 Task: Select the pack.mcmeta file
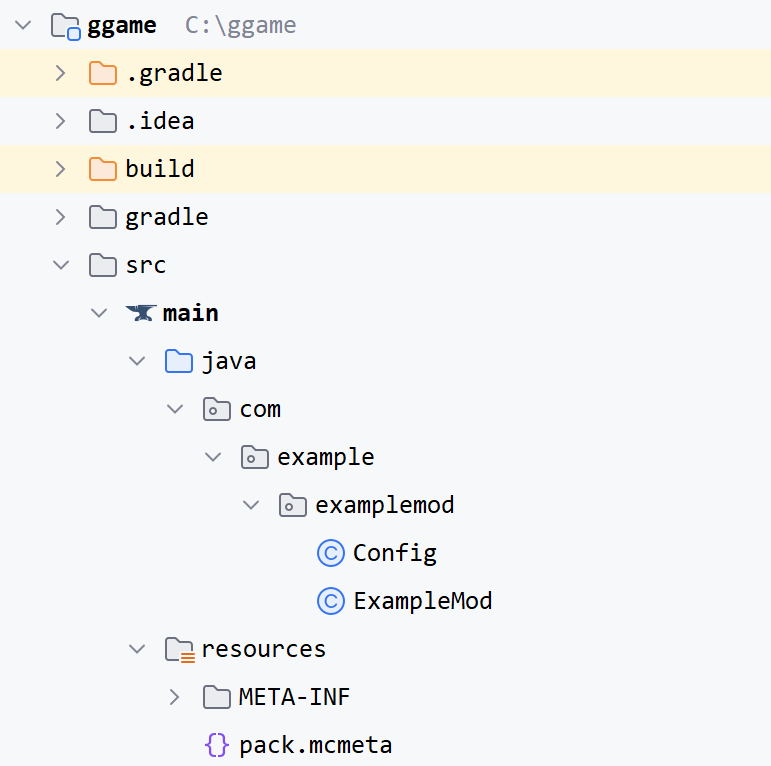(x=315, y=745)
